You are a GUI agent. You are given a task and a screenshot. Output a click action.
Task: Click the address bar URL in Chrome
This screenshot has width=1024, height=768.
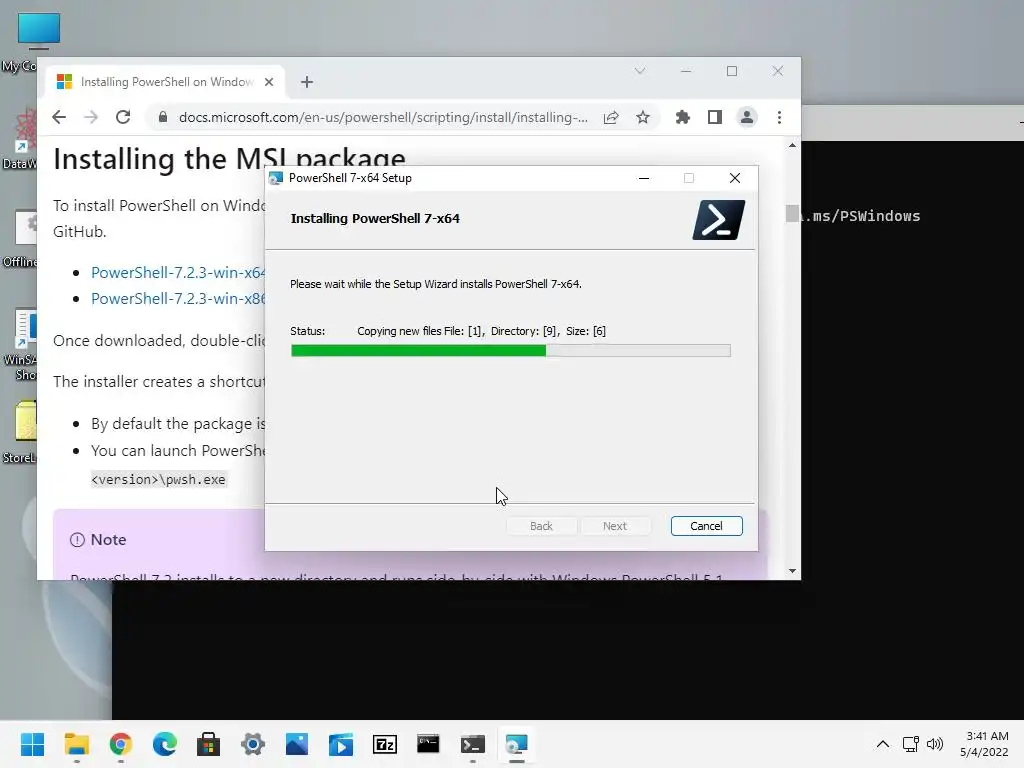coord(383,118)
